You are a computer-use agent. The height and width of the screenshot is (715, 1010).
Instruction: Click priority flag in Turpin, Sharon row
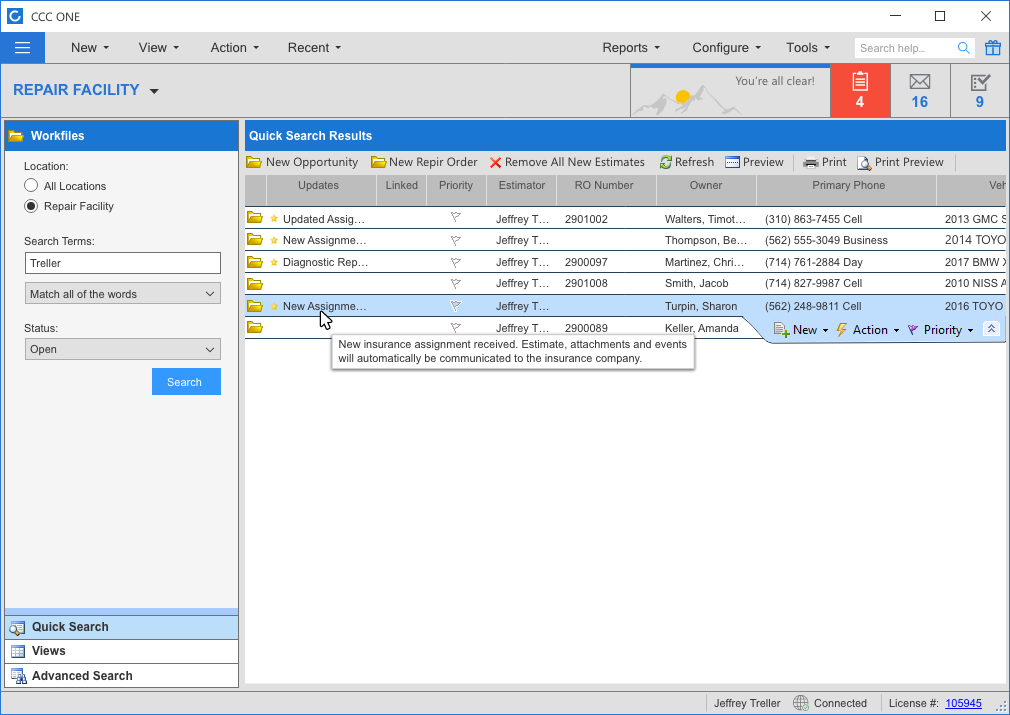(x=455, y=306)
